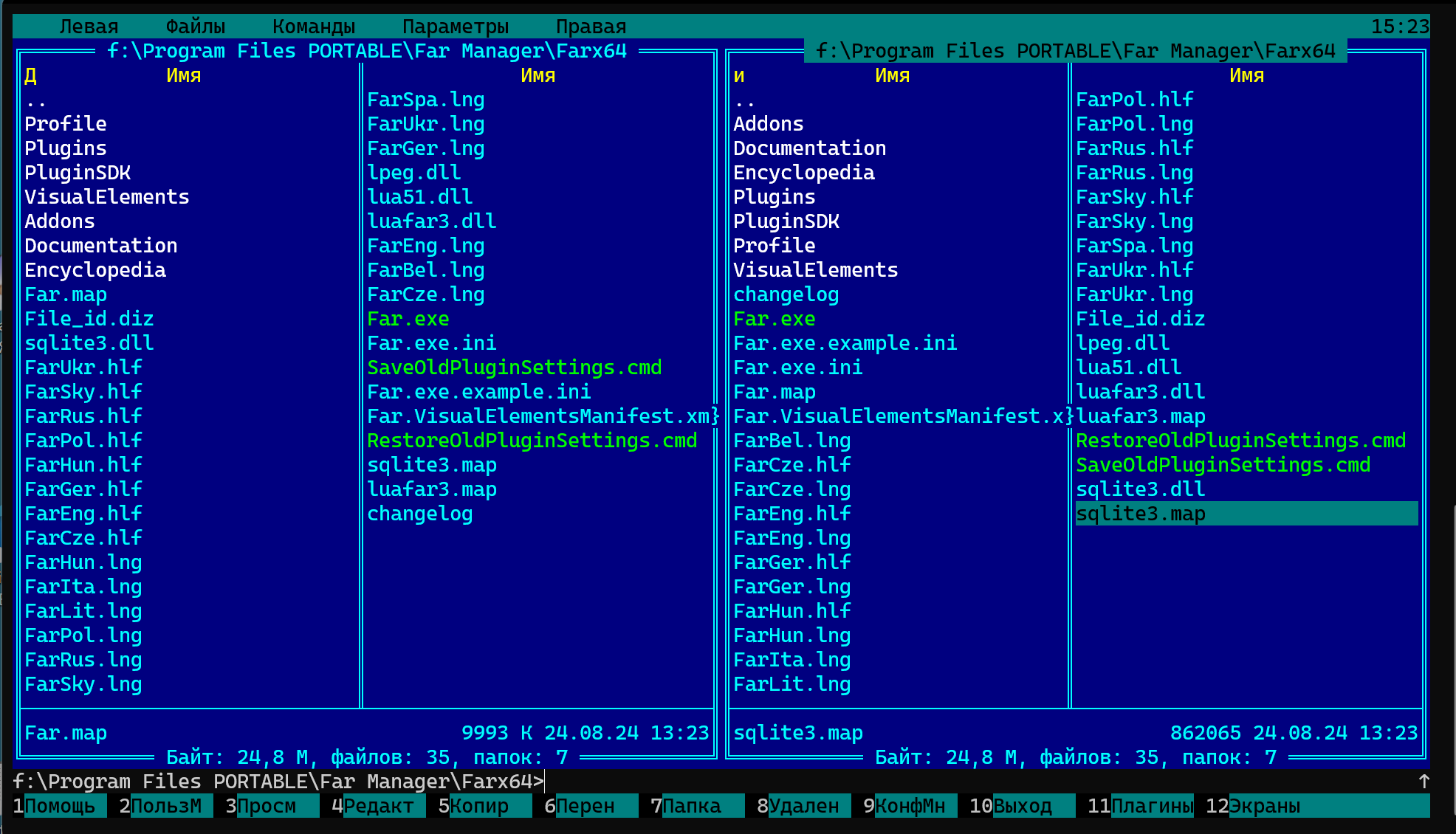Viewport: 1456px width, 834px height.
Task: Click the 12 Экраны key bar button
Action: 1318,806
